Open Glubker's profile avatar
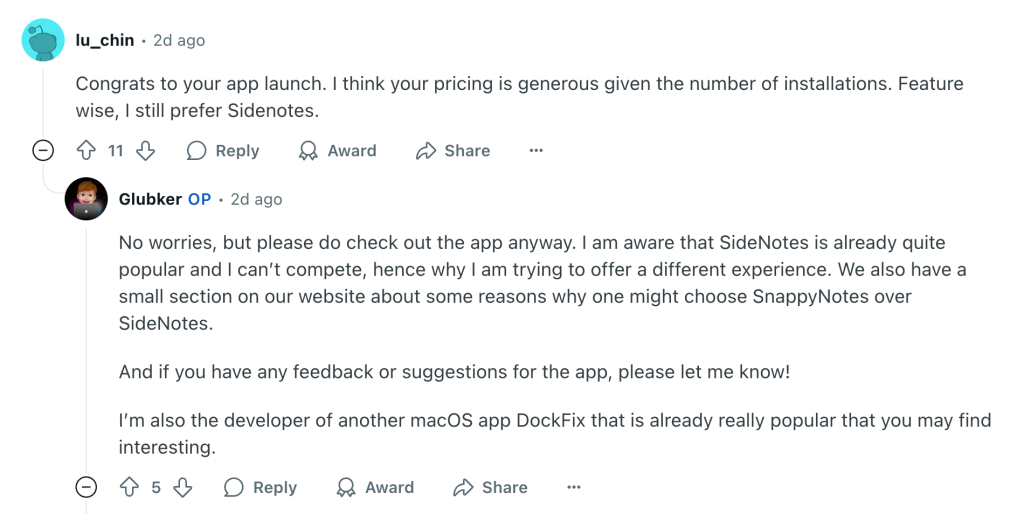Screen dimensions: 1024x514 pos(86,199)
